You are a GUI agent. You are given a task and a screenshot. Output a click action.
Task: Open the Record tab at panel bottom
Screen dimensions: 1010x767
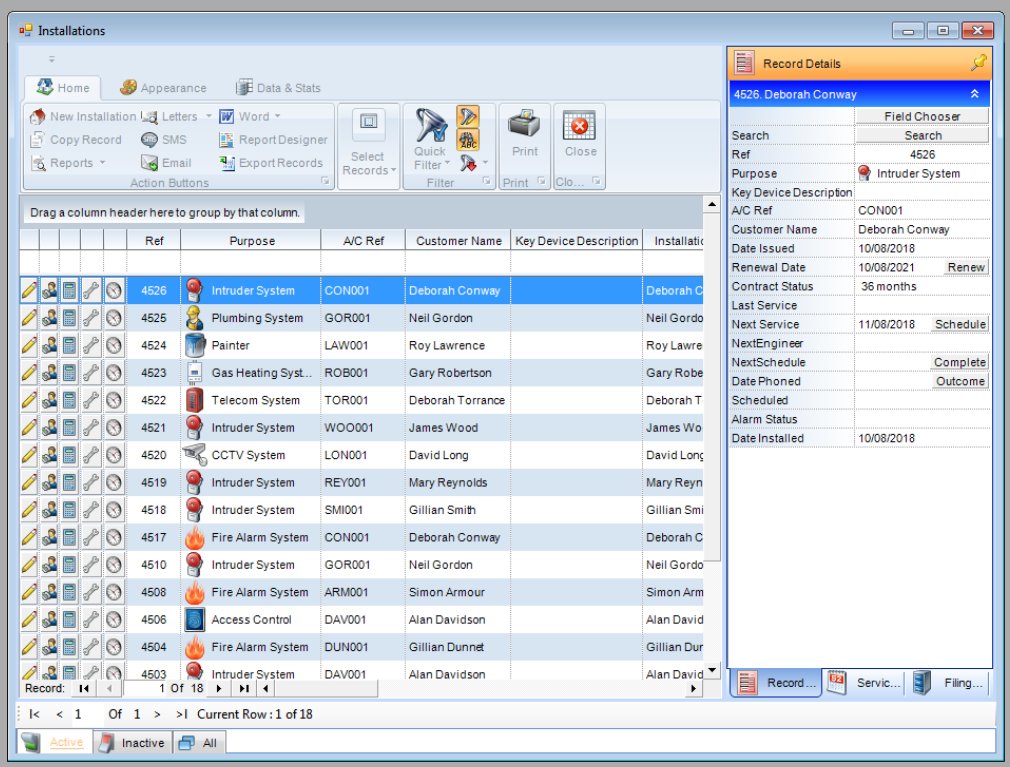coord(776,683)
